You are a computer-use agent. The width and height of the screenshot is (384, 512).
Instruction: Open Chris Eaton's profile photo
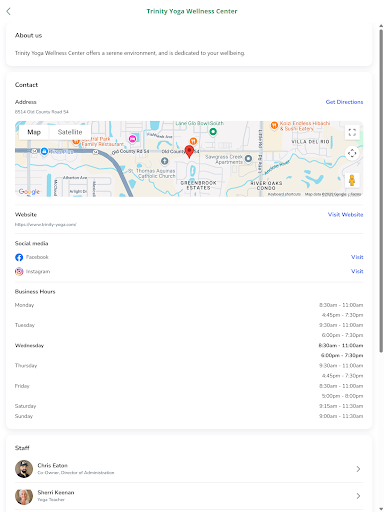click(x=24, y=469)
